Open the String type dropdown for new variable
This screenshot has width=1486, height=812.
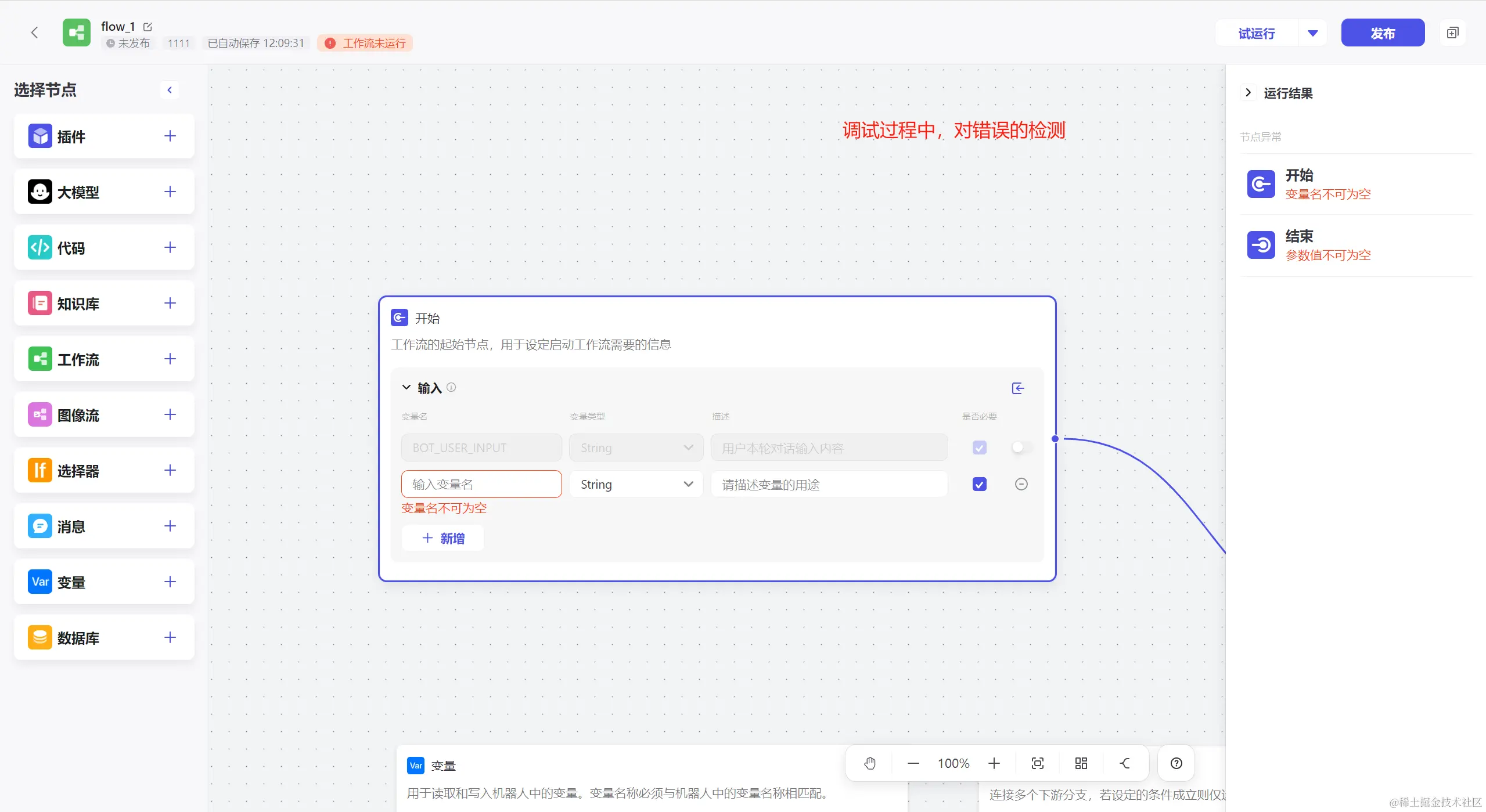click(636, 484)
